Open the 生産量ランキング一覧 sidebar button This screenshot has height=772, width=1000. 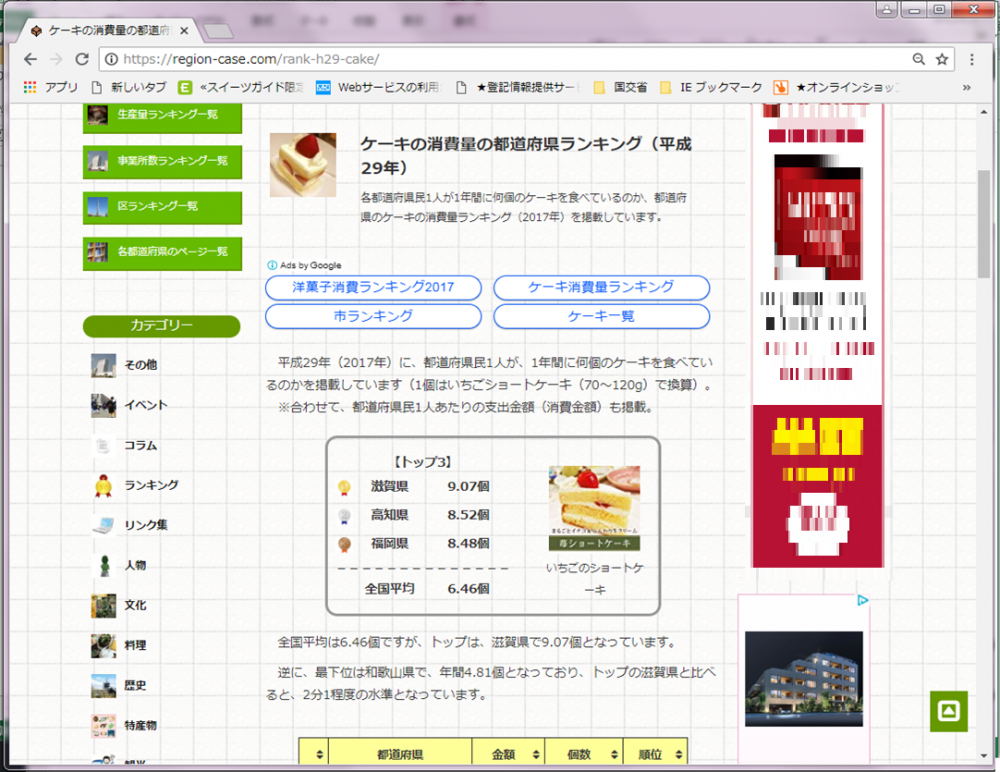162,115
